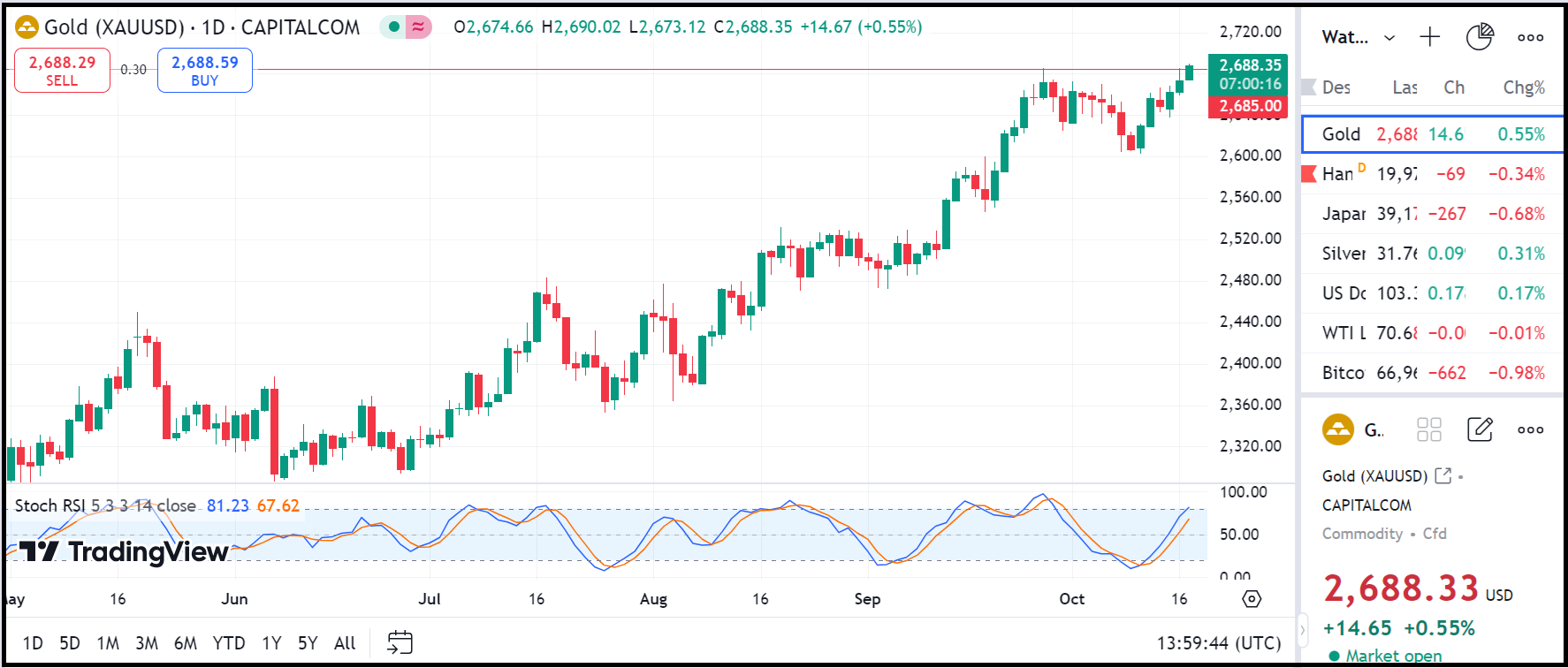Viewport: 1568px width, 668px height.
Task: Click the grid layout icon in details panel
Action: [x=1428, y=429]
